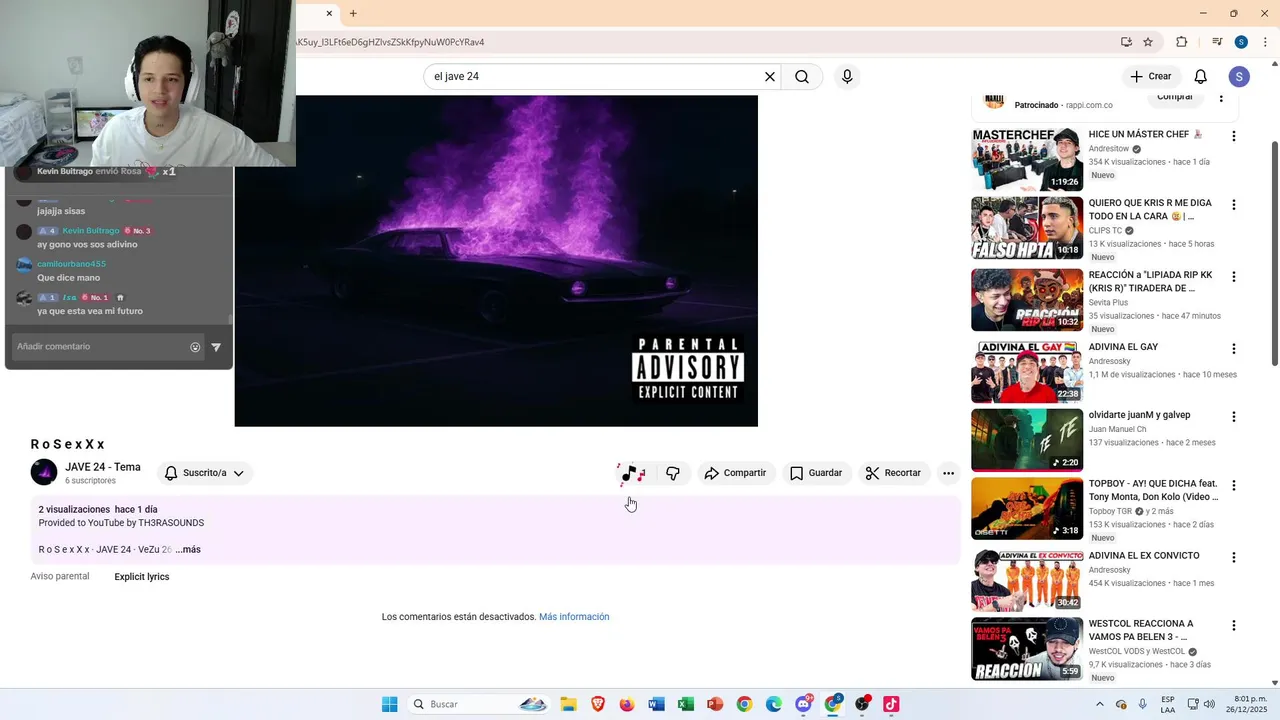1280x720 pixels.
Task: Like the RoSeXXx video
Action: click(631, 473)
